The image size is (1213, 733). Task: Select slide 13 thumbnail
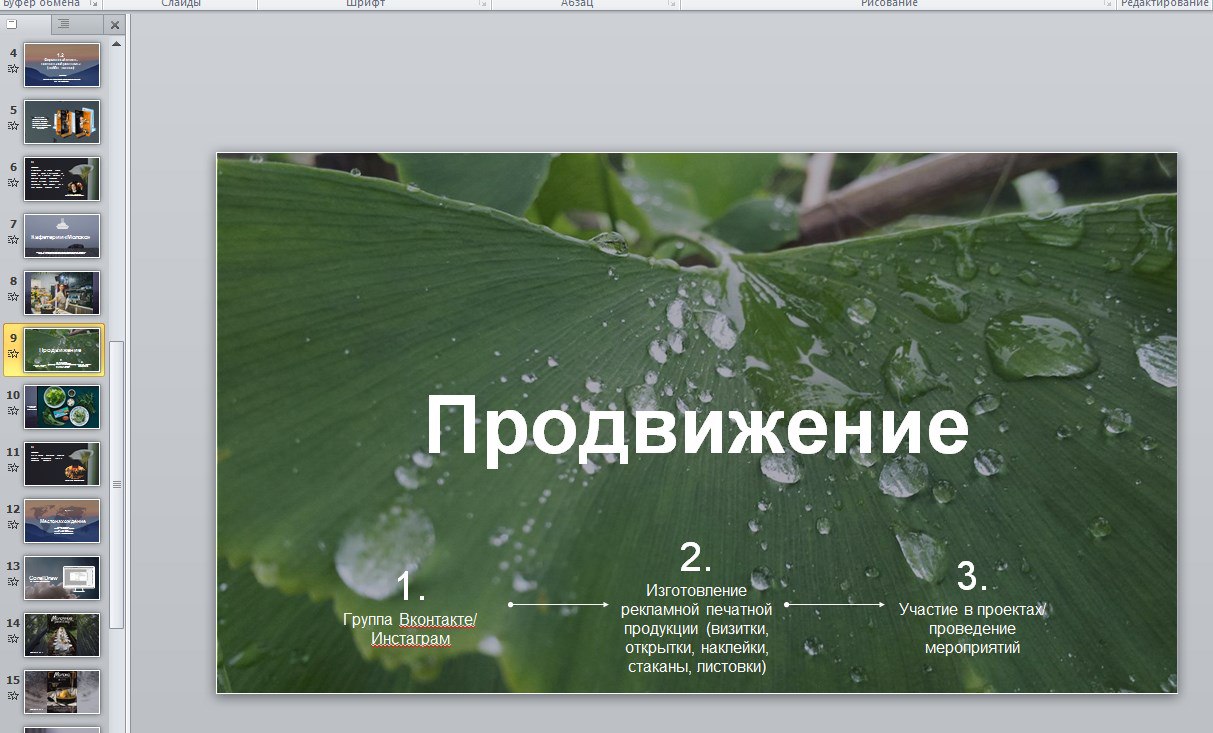(62, 578)
